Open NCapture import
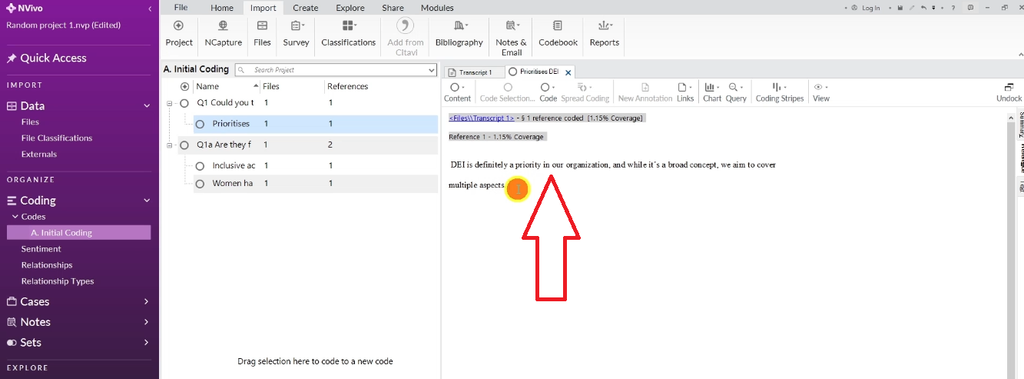 click(223, 33)
